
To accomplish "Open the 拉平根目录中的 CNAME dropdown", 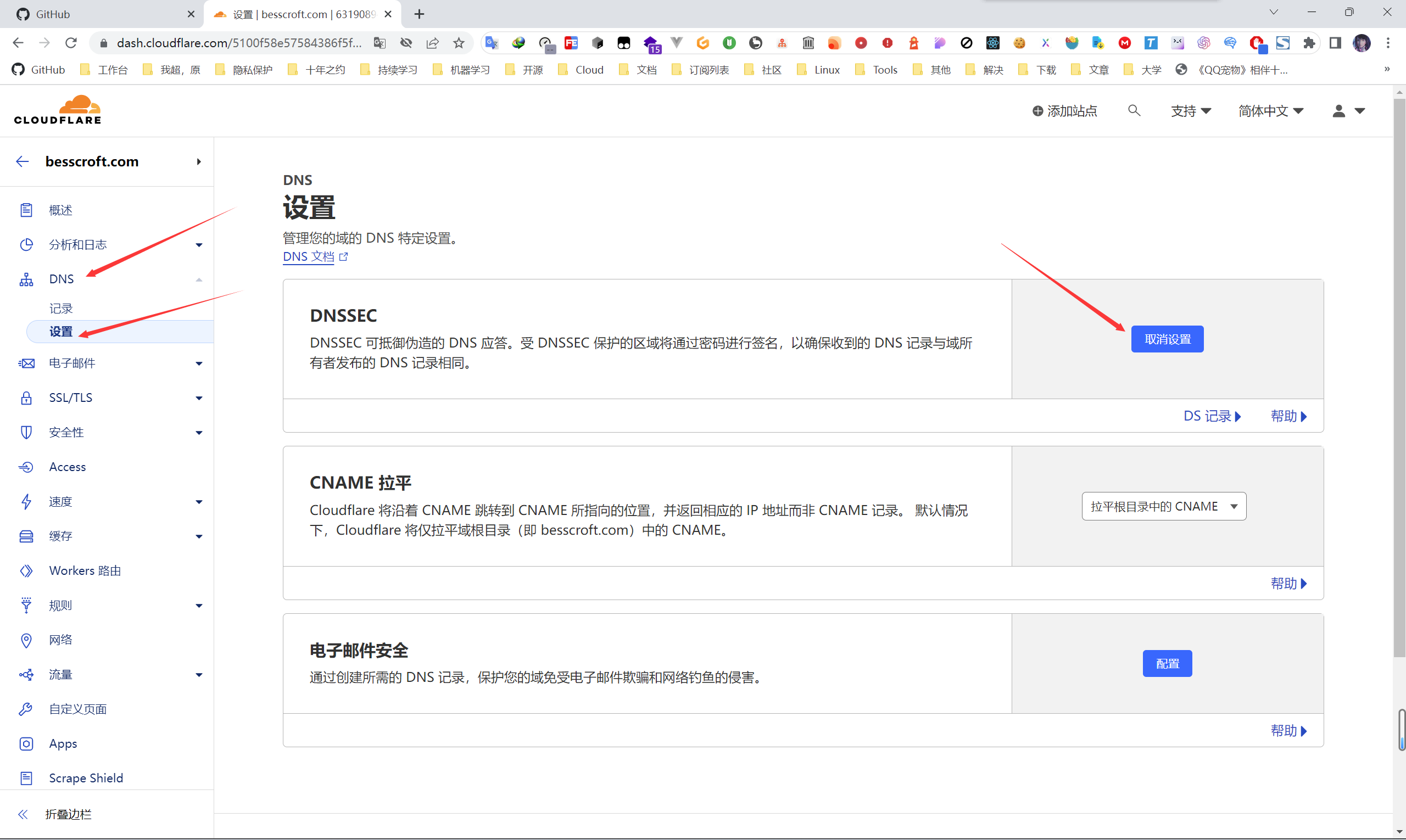I will [x=1164, y=506].
